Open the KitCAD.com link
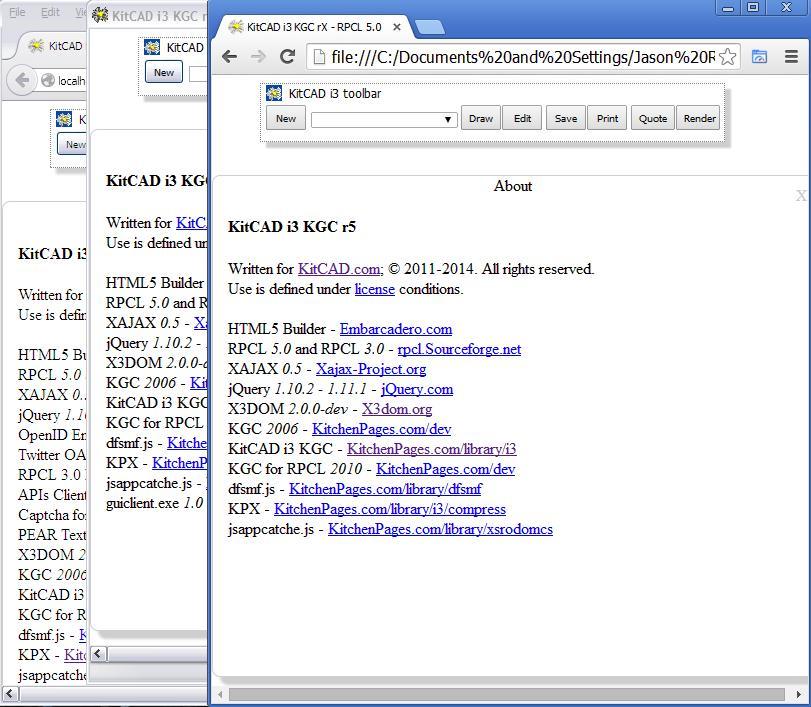 [340, 269]
